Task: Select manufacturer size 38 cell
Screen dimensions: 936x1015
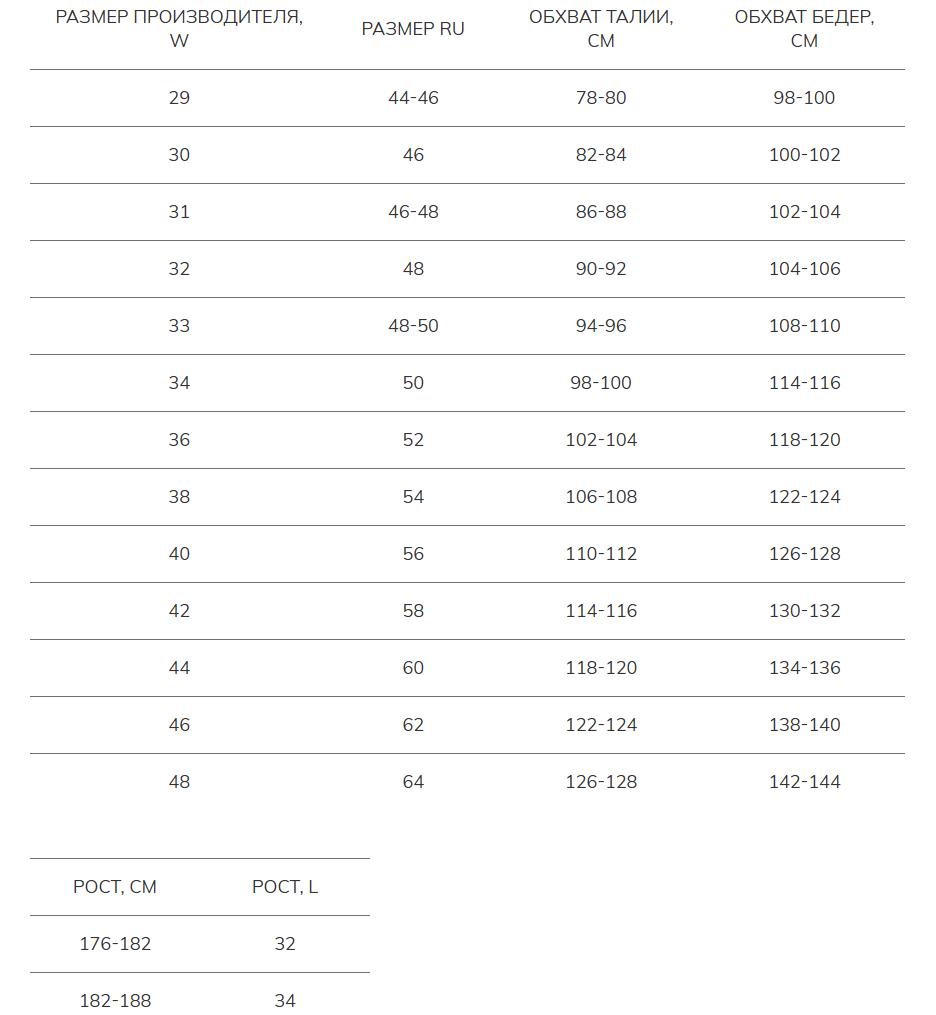Action: [x=179, y=496]
